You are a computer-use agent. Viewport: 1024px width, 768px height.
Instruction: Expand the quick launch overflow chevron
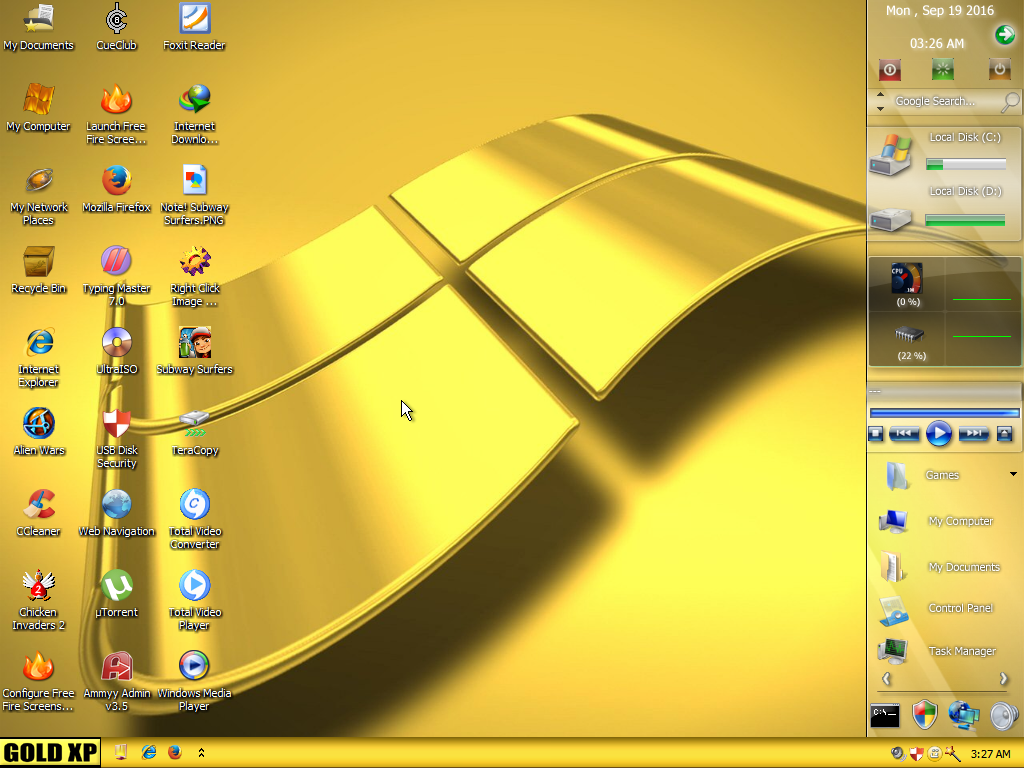[x=201, y=752]
